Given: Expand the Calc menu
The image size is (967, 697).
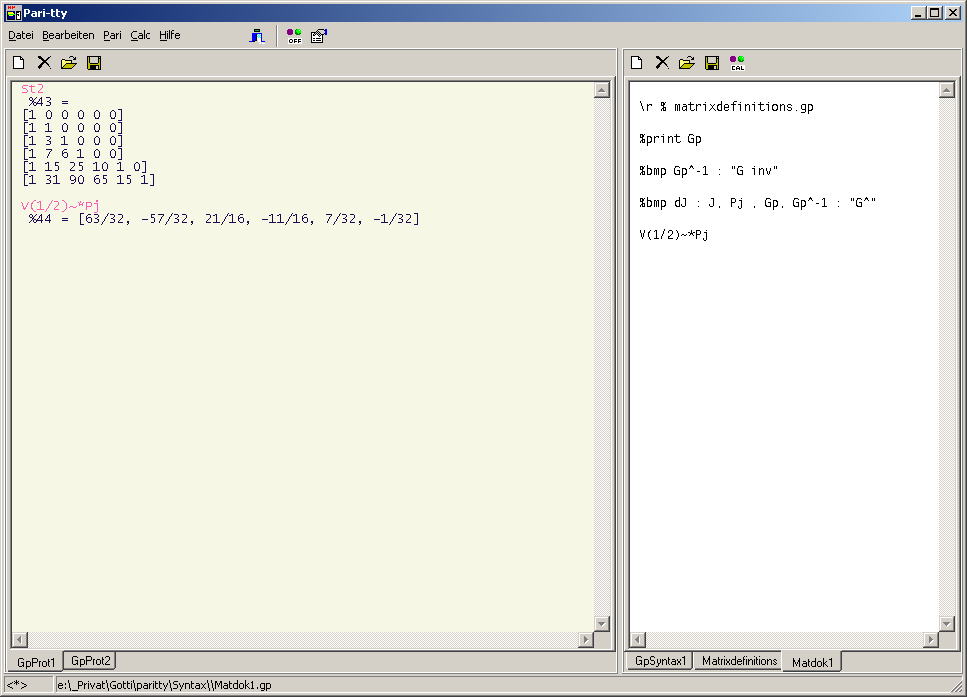Looking at the screenshot, I should (x=140, y=35).
